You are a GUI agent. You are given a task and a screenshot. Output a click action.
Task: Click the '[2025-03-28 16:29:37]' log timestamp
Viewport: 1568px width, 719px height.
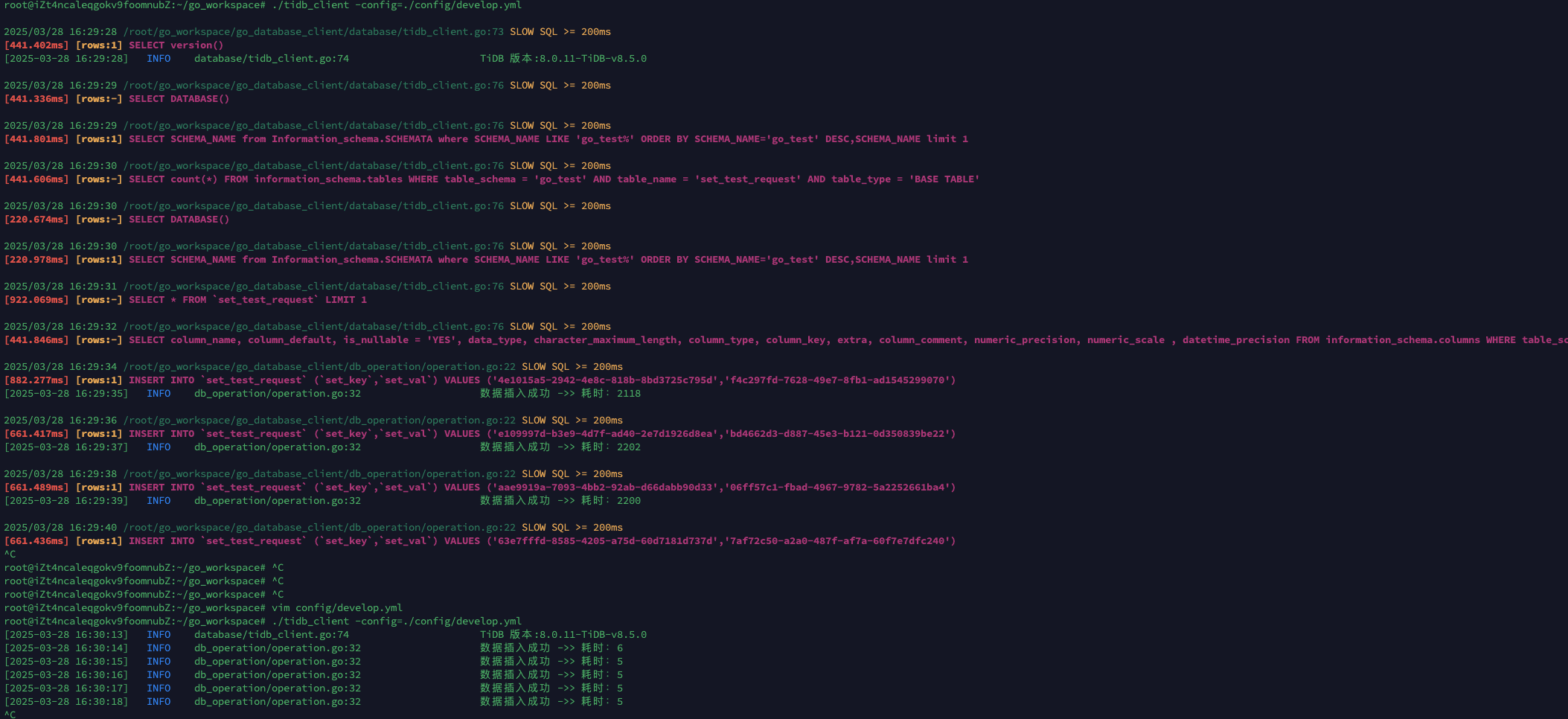pos(66,447)
